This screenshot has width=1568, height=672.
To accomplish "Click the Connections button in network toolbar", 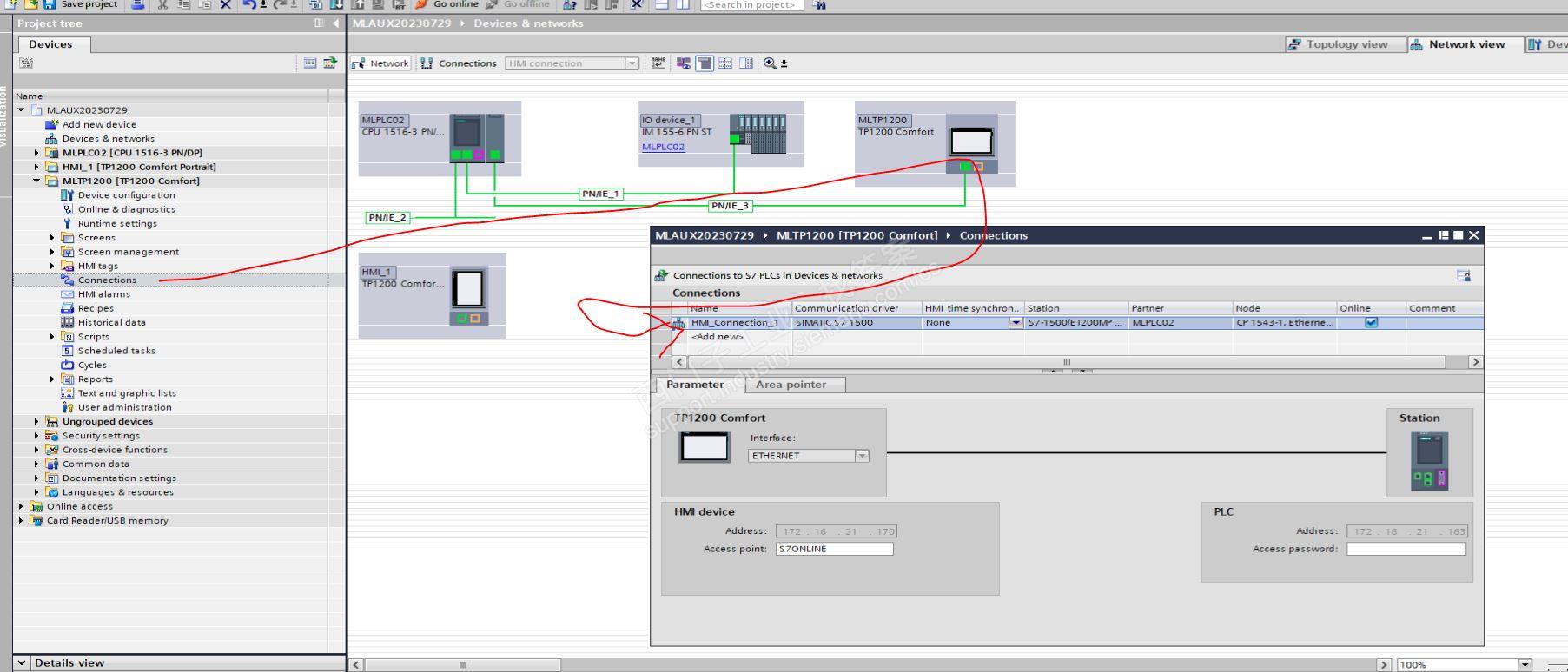I will tap(459, 63).
